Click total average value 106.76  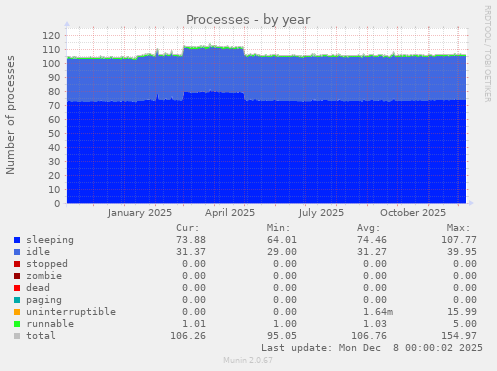(369, 336)
